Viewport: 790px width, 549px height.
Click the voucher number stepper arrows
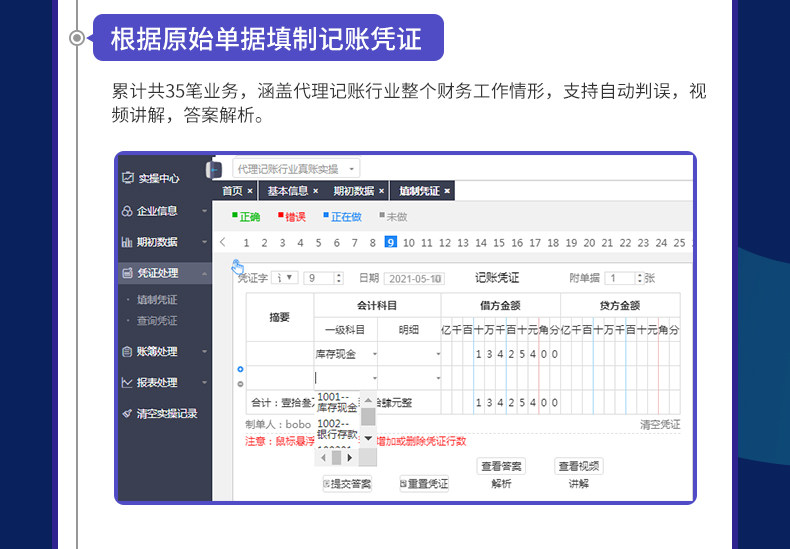[x=339, y=278]
